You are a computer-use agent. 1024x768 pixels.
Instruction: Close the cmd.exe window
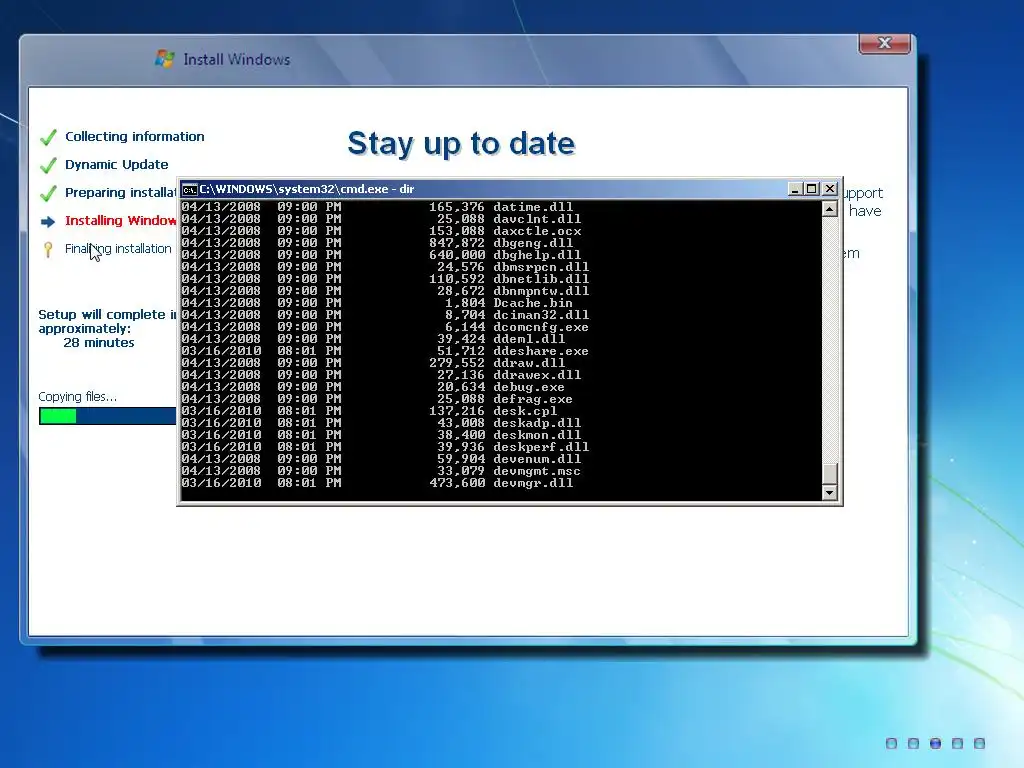(x=829, y=189)
